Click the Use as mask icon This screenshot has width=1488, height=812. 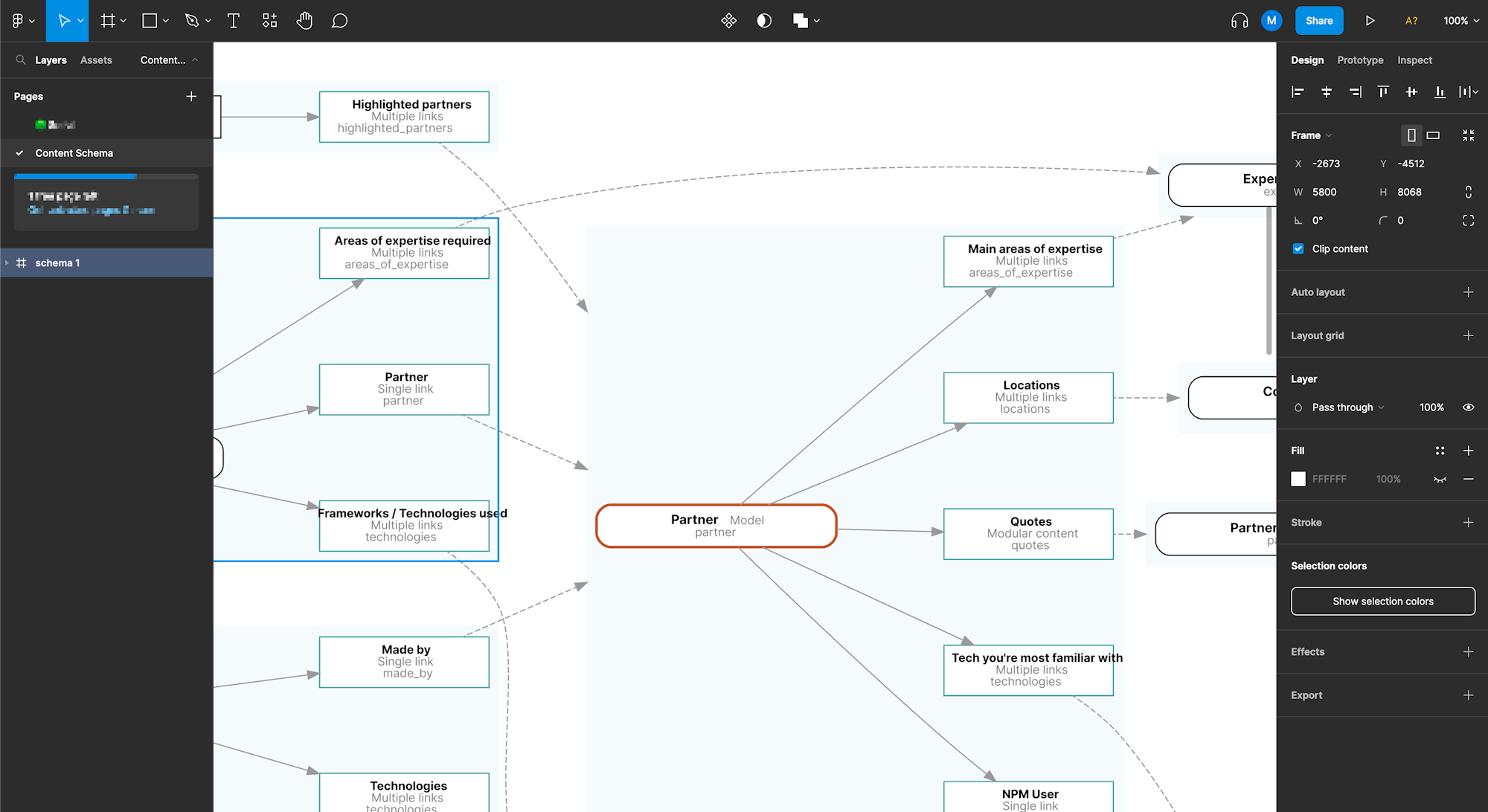764,21
